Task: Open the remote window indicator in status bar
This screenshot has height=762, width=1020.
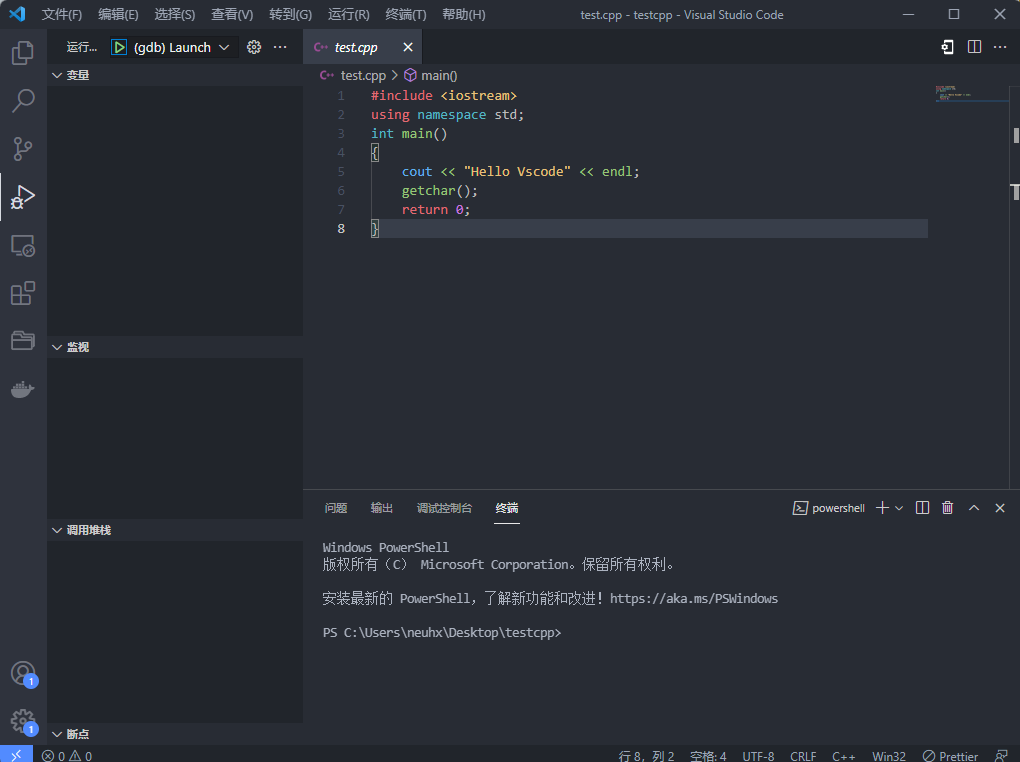Action: (16, 754)
